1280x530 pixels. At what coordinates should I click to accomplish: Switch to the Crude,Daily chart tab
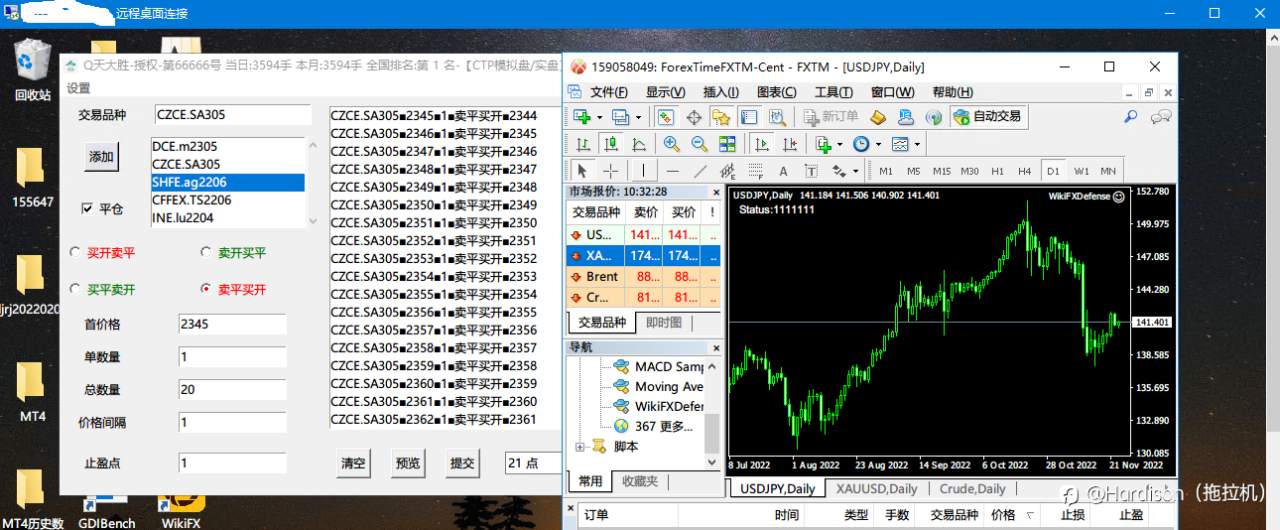pyautogui.click(x=972, y=489)
